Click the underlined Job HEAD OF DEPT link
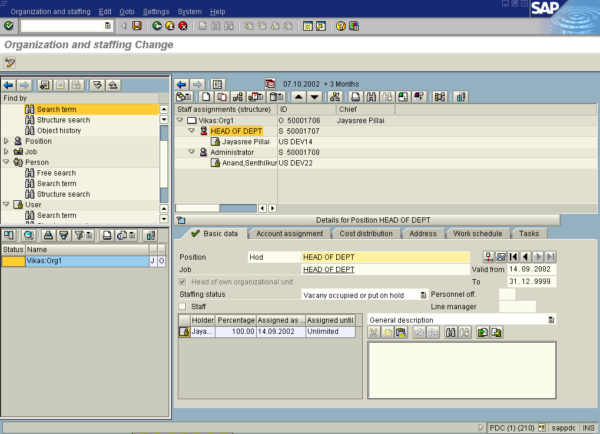The height and width of the screenshot is (434, 600). 329,269
